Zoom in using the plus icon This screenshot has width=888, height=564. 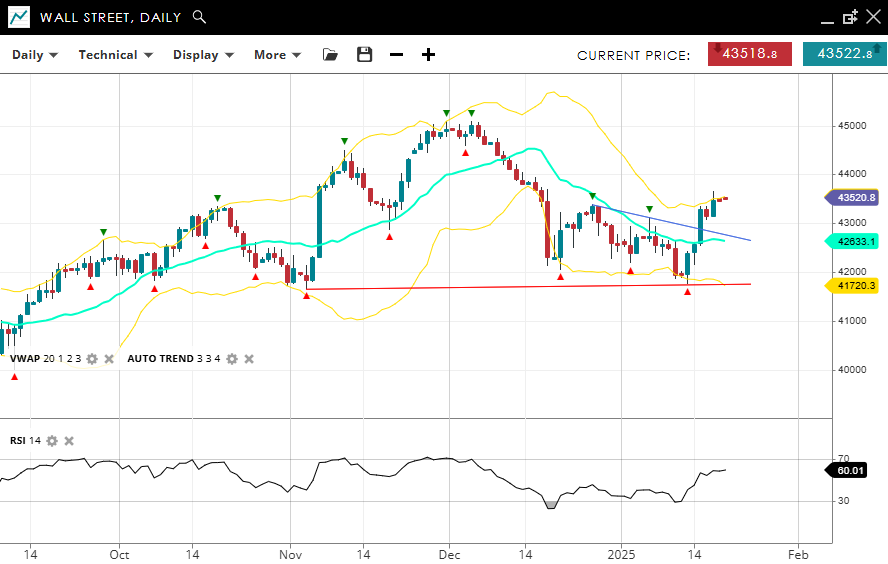click(428, 55)
